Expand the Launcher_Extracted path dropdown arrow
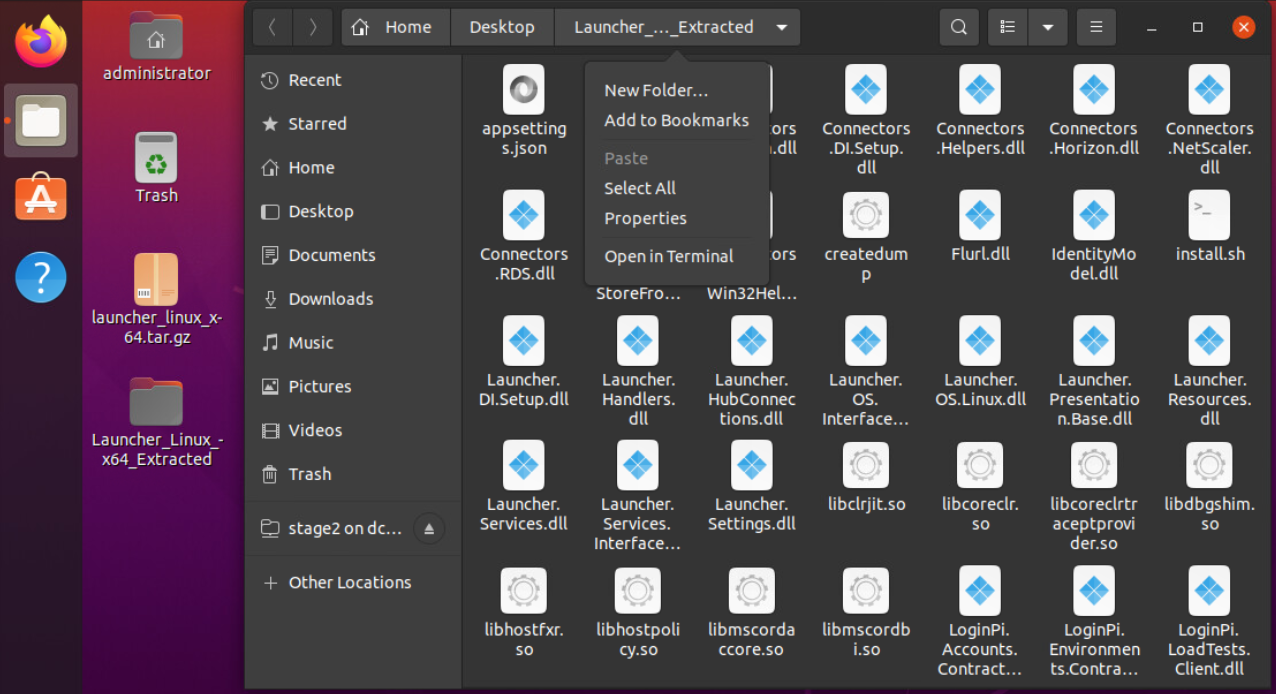1276x694 pixels. coord(782,27)
